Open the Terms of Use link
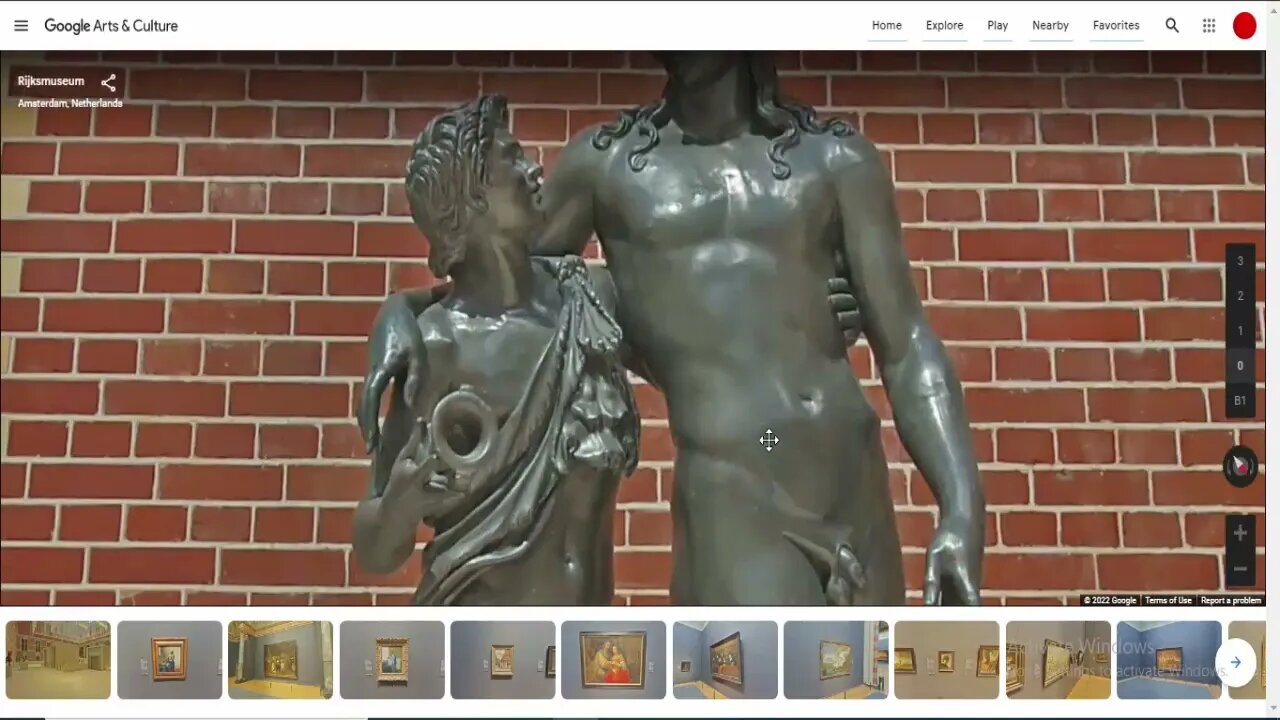 [1168, 600]
